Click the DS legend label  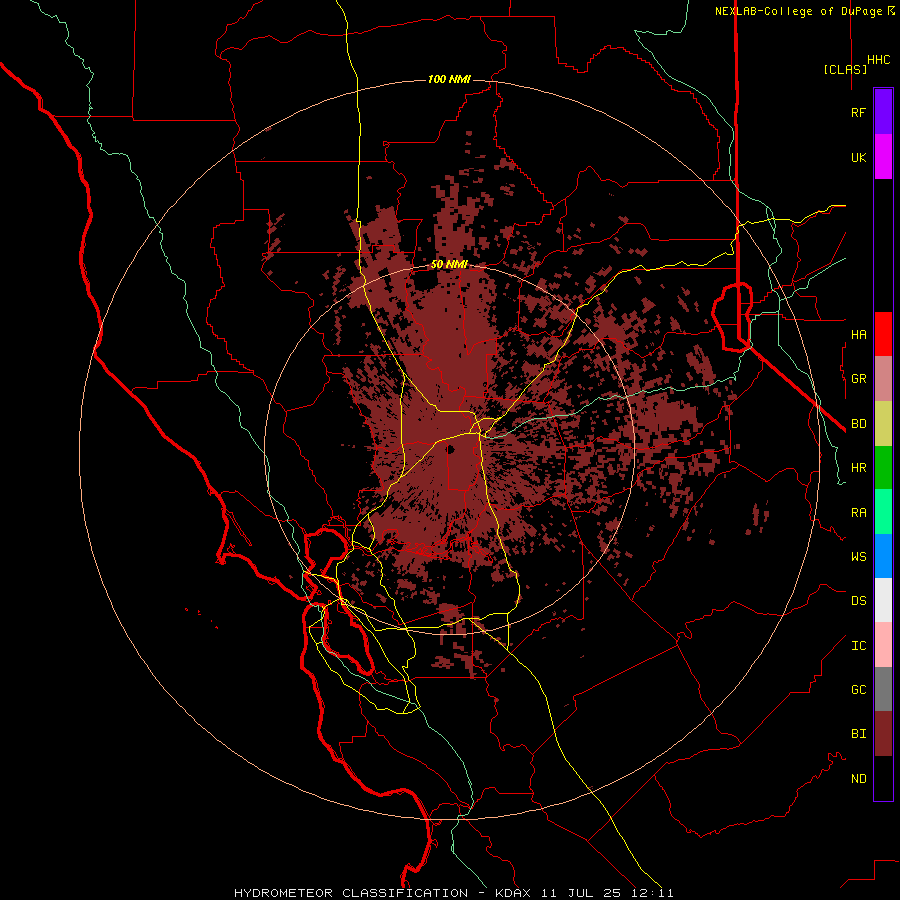858,601
